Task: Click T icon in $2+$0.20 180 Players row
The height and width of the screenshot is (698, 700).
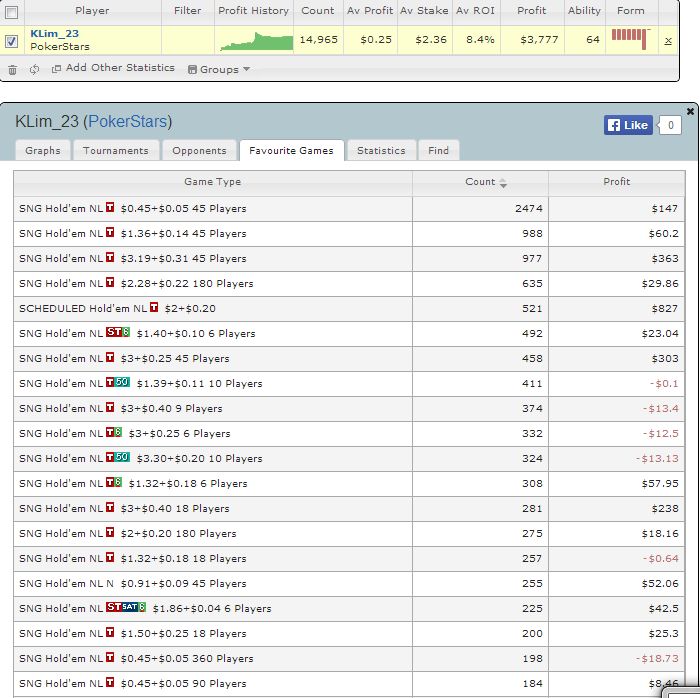Action: [x=110, y=532]
